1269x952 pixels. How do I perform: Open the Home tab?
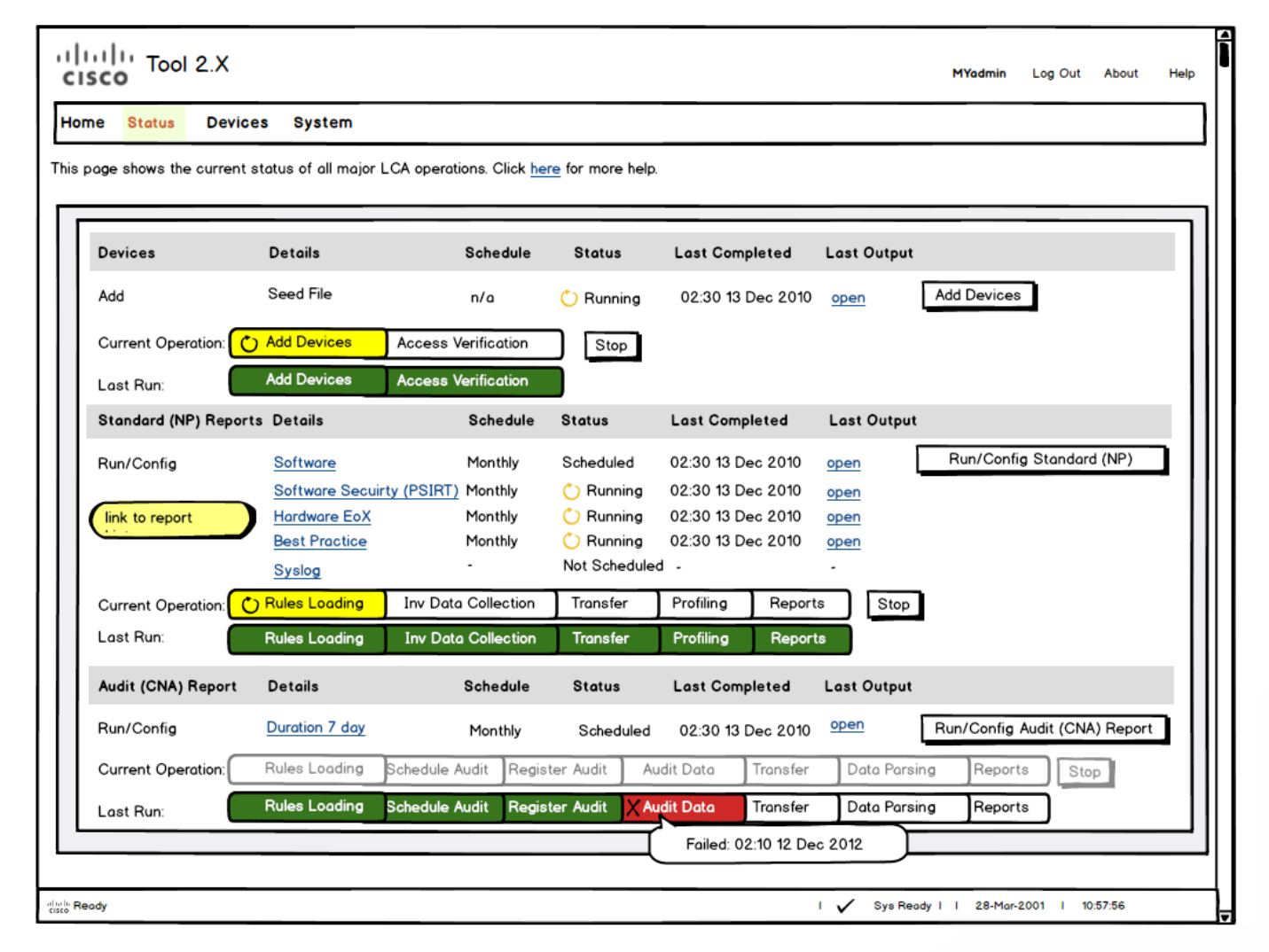pos(82,122)
